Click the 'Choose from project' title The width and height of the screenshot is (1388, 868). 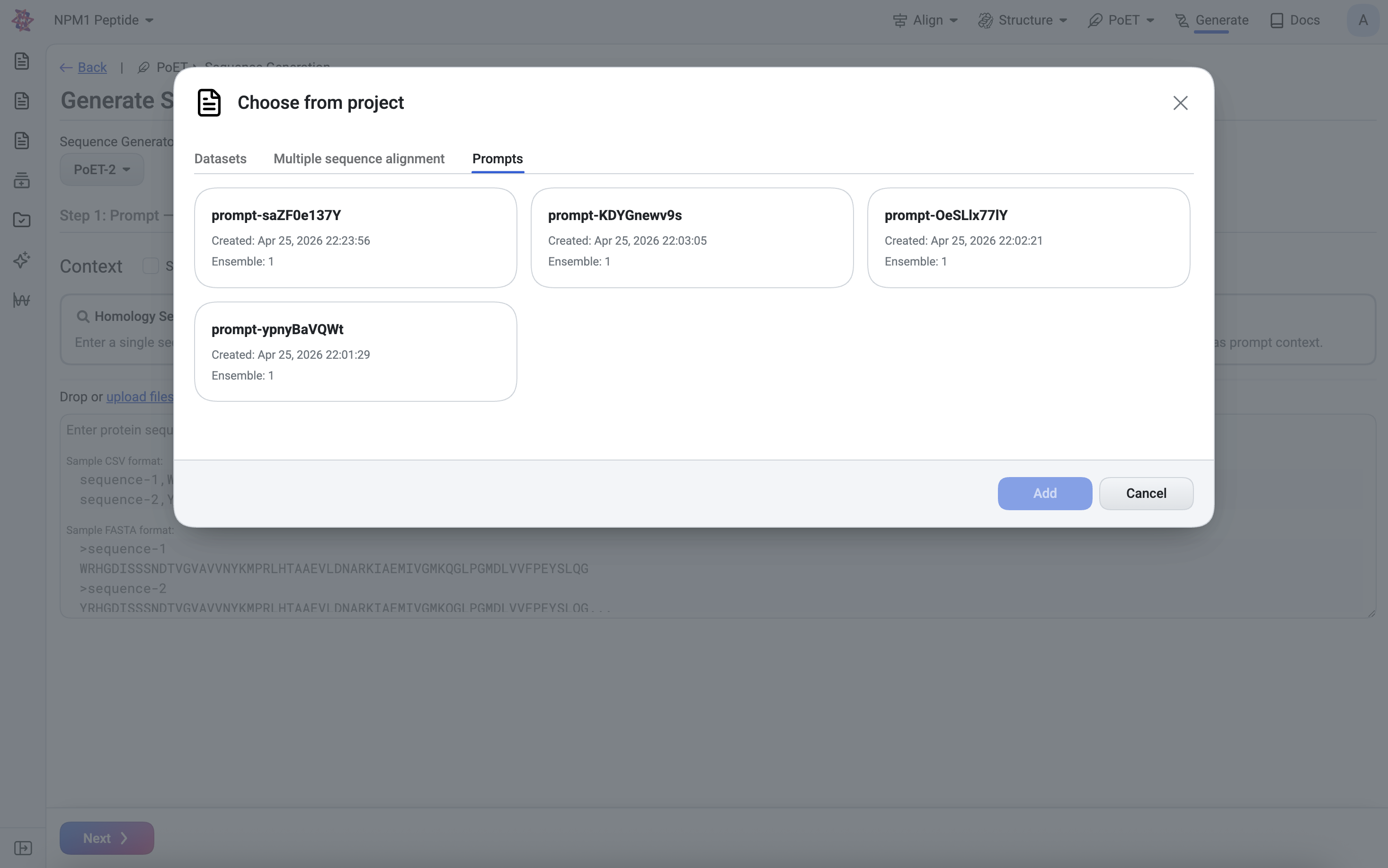point(320,103)
